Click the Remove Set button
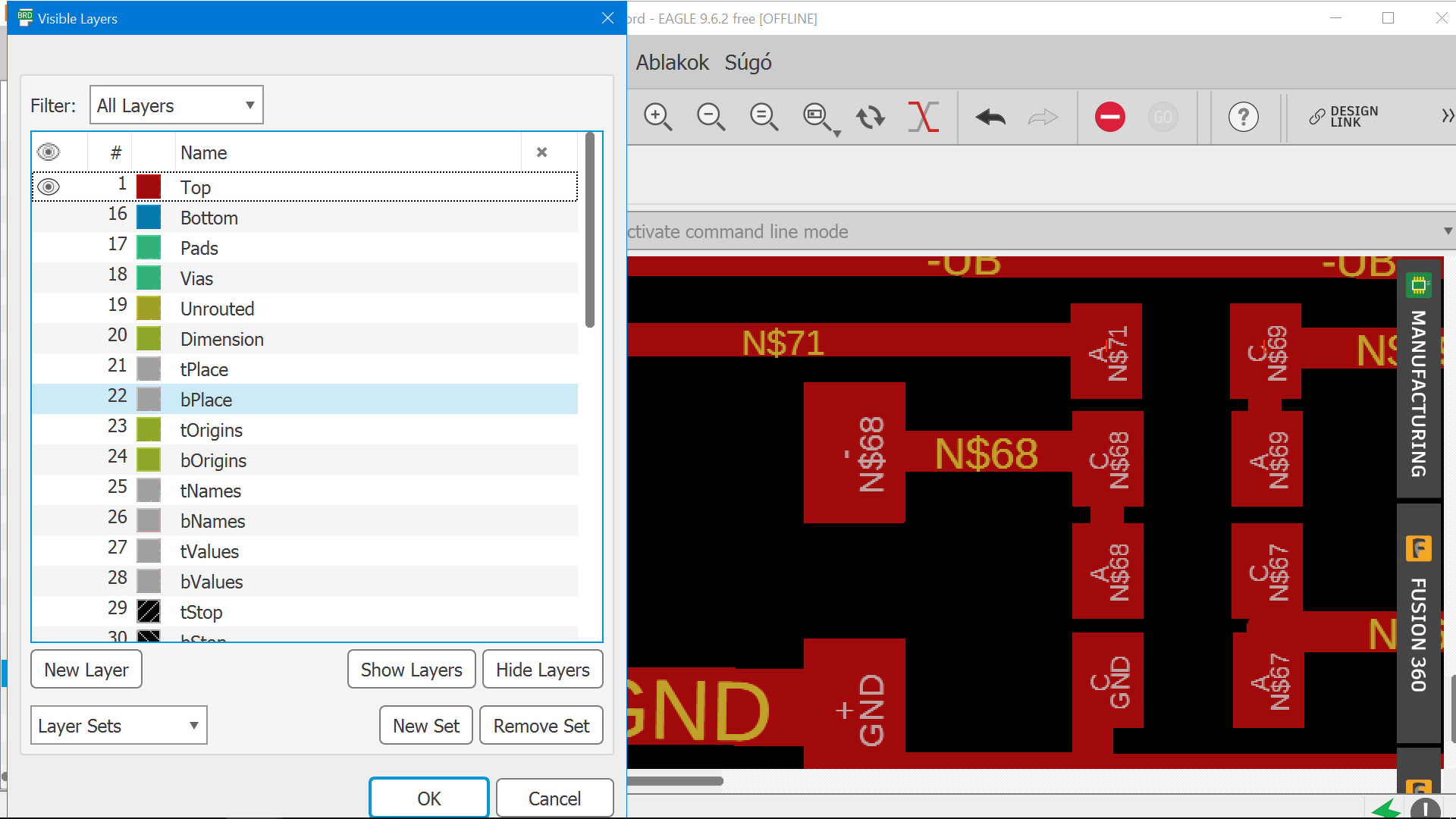Image resolution: width=1456 pixels, height=819 pixels. (541, 726)
